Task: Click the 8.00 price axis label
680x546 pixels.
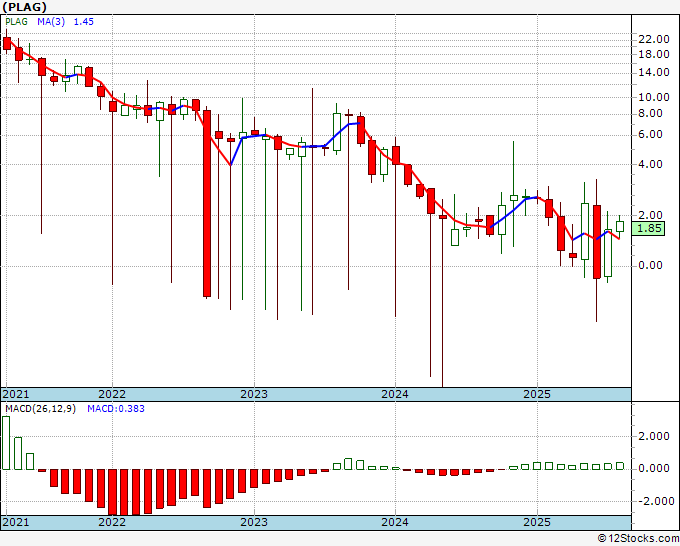Action: pos(650,114)
